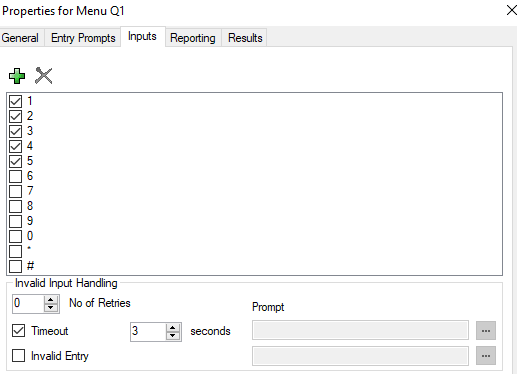Enable the checkbox for the # input
Screen dimensions: 517x374
(16, 266)
